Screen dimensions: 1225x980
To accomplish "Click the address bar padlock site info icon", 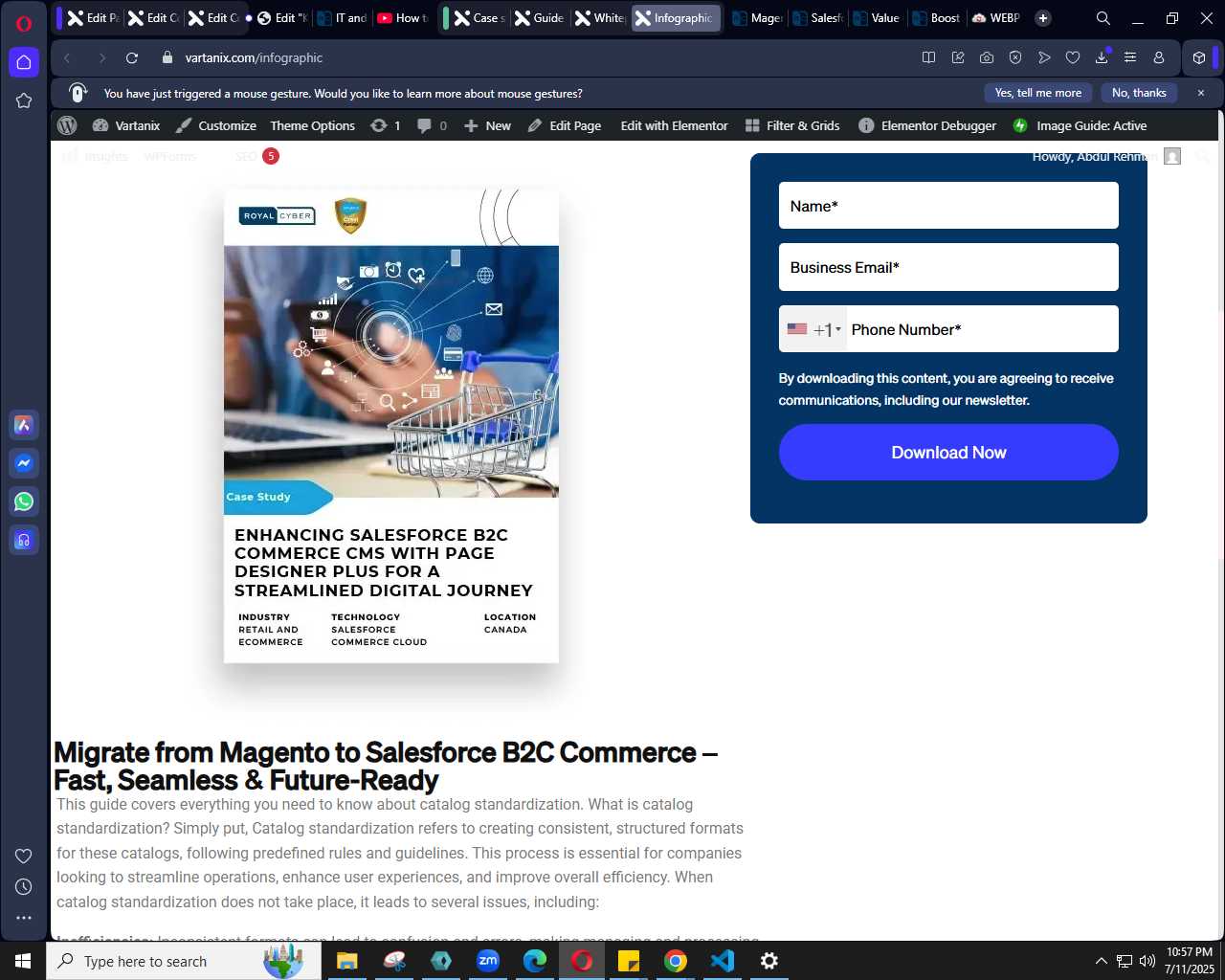I will coord(167,57).
